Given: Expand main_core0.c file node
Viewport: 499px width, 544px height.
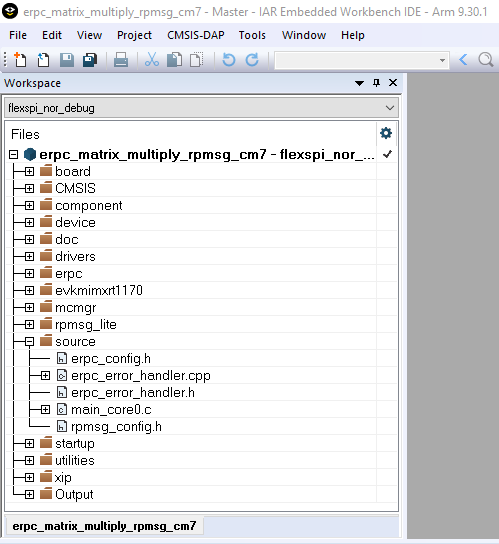Looking at the screenshot, I should point(45,409).
